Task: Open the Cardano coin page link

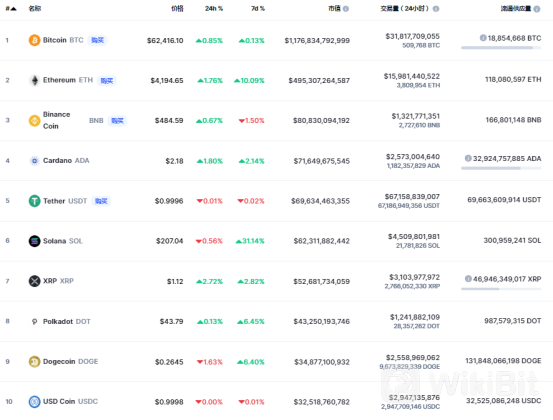Action: click(x=57, y=160)
